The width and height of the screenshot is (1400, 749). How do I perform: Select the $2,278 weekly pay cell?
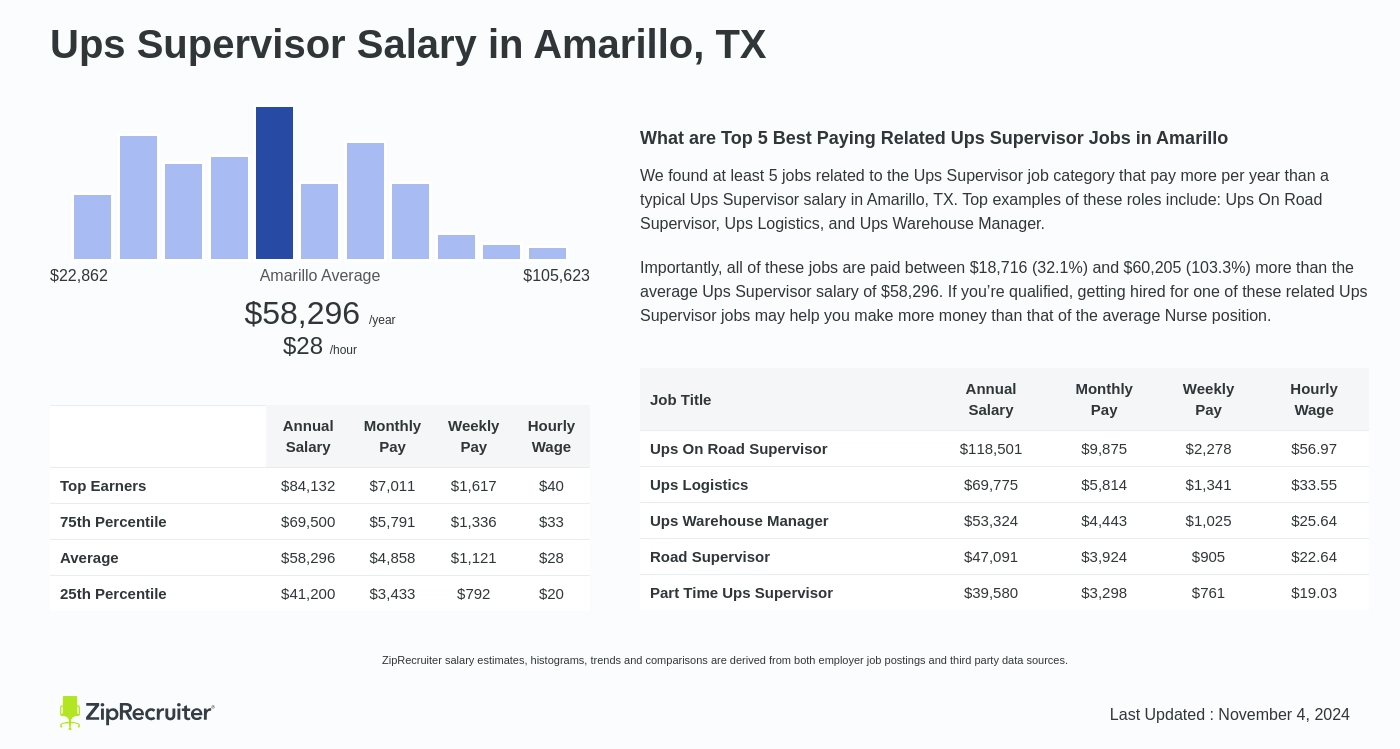point(1208,448)
